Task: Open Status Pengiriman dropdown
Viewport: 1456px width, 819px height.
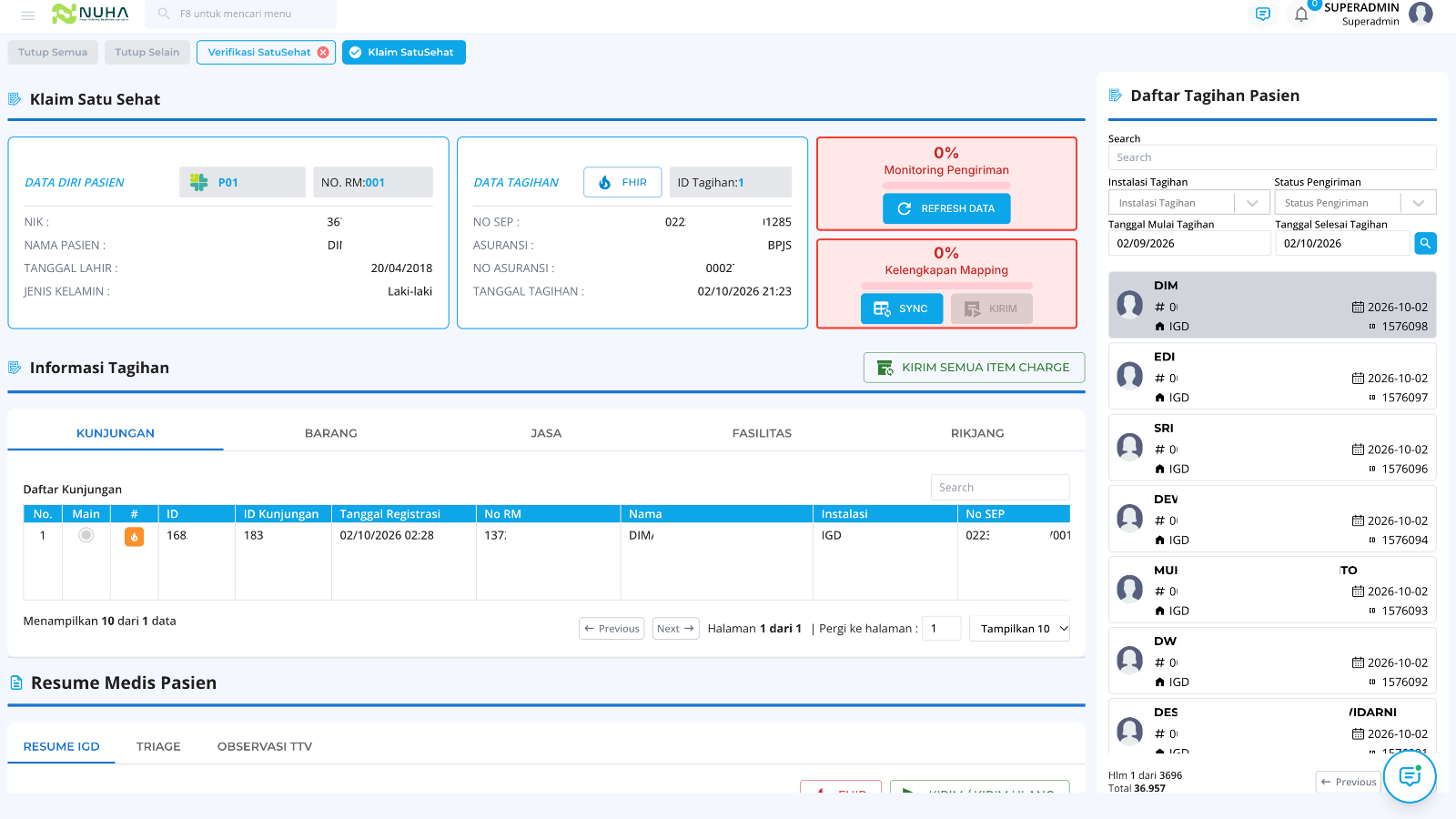Action: pyautogui.click(x=1355, y=203)
